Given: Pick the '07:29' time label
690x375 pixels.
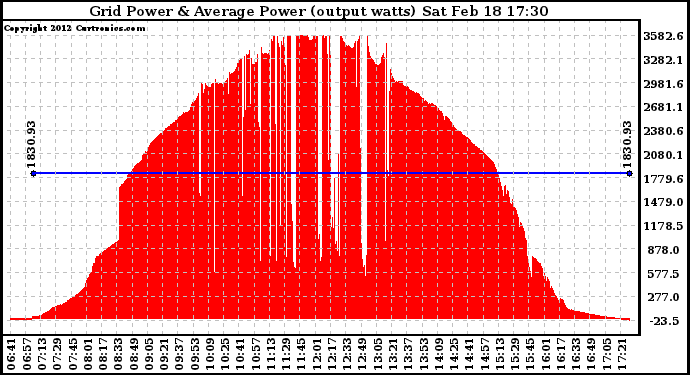Looking at the screenshot, I should 57,354.
